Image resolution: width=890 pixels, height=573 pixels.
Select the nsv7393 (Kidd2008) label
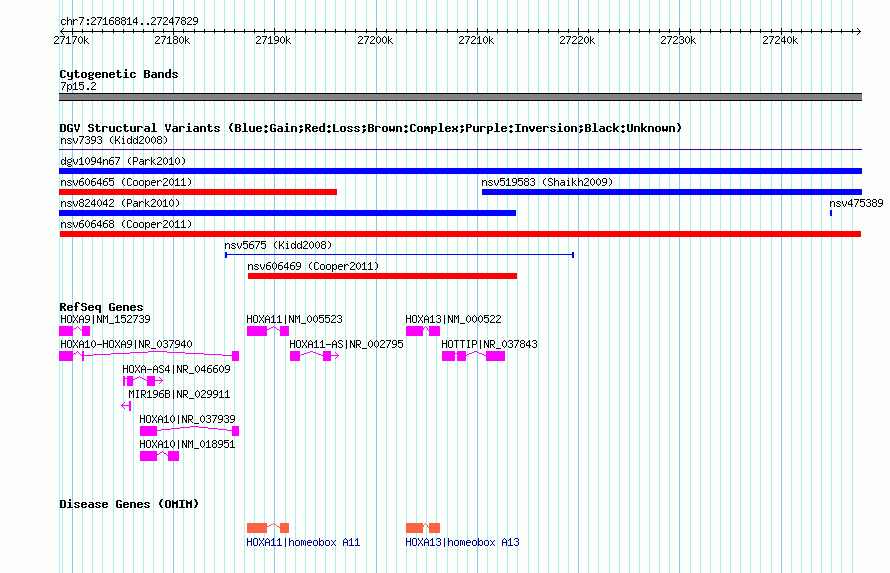tap(114, 140)
